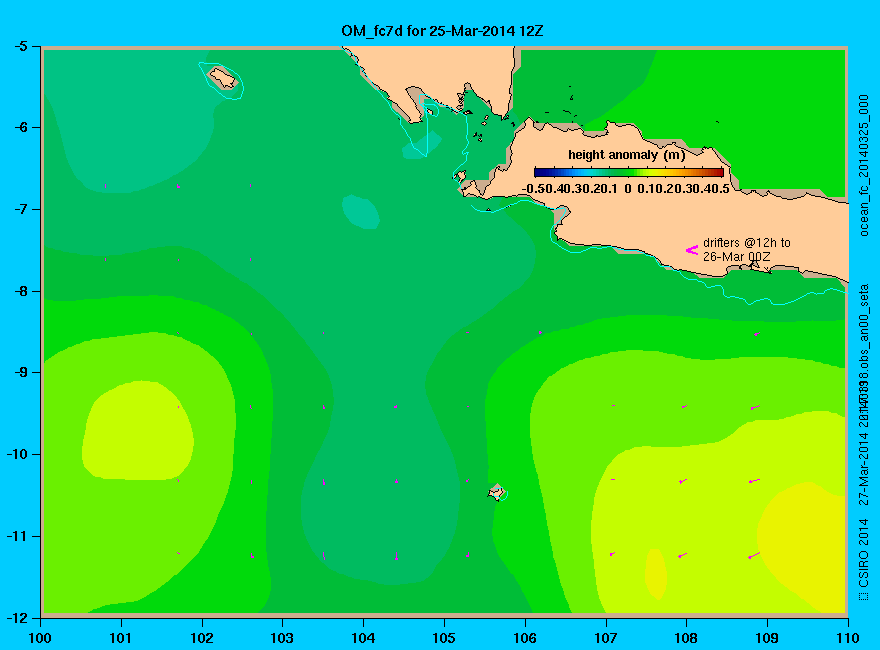Click the x-axis label 107
This screenshot has height=650, width=880.
pyautogui.click(x=606, y=638)
